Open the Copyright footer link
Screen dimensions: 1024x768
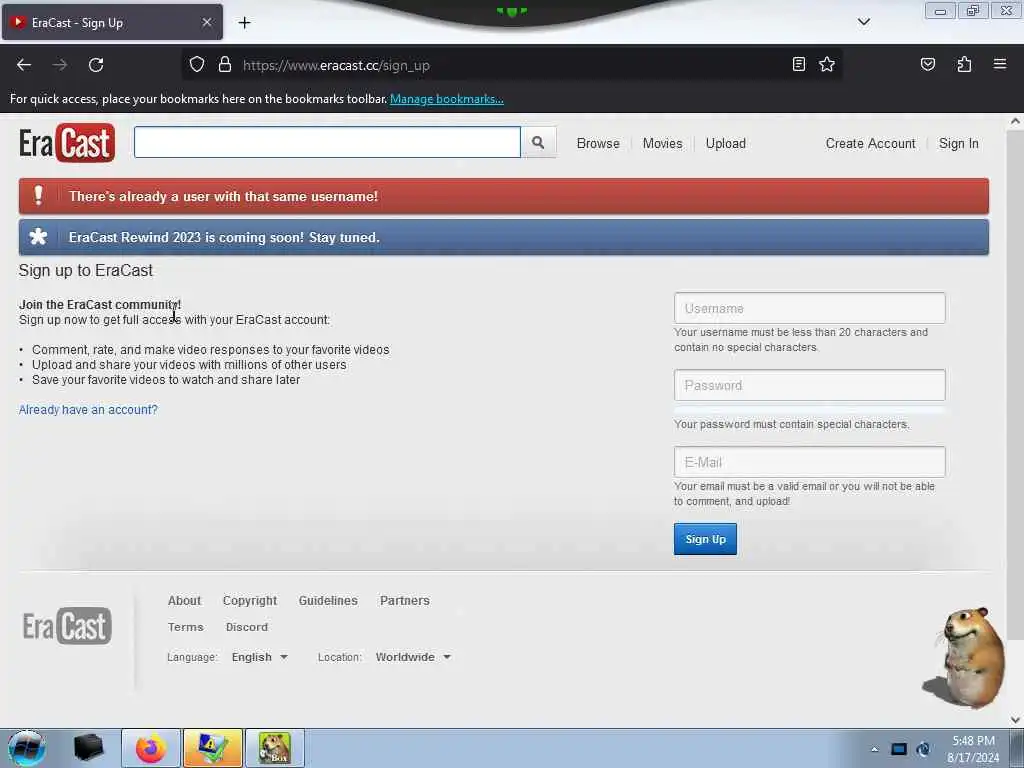point(249,600)
